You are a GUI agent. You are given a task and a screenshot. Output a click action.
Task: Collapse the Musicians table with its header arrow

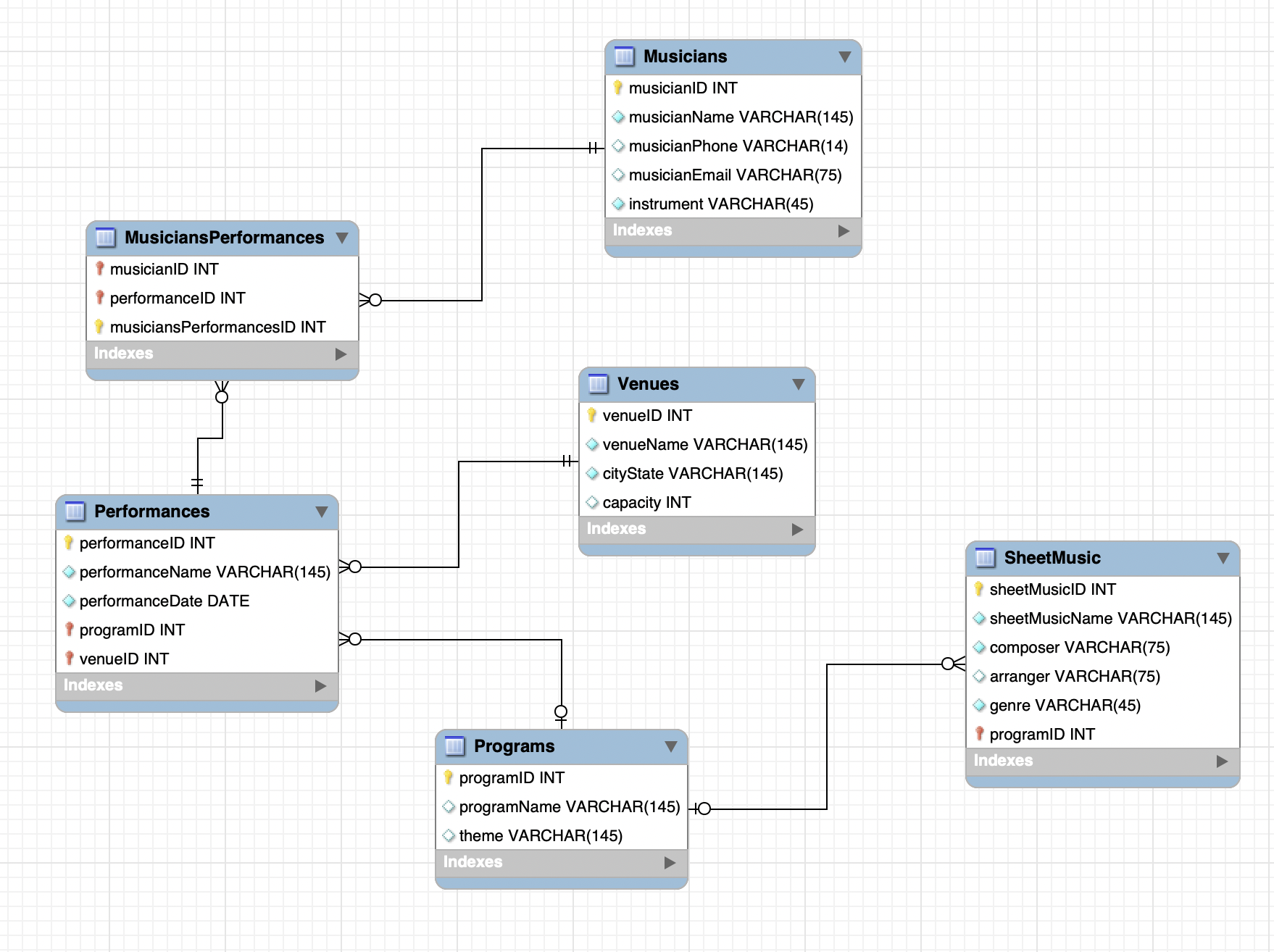pyautogui.click(x=844, y=57)
